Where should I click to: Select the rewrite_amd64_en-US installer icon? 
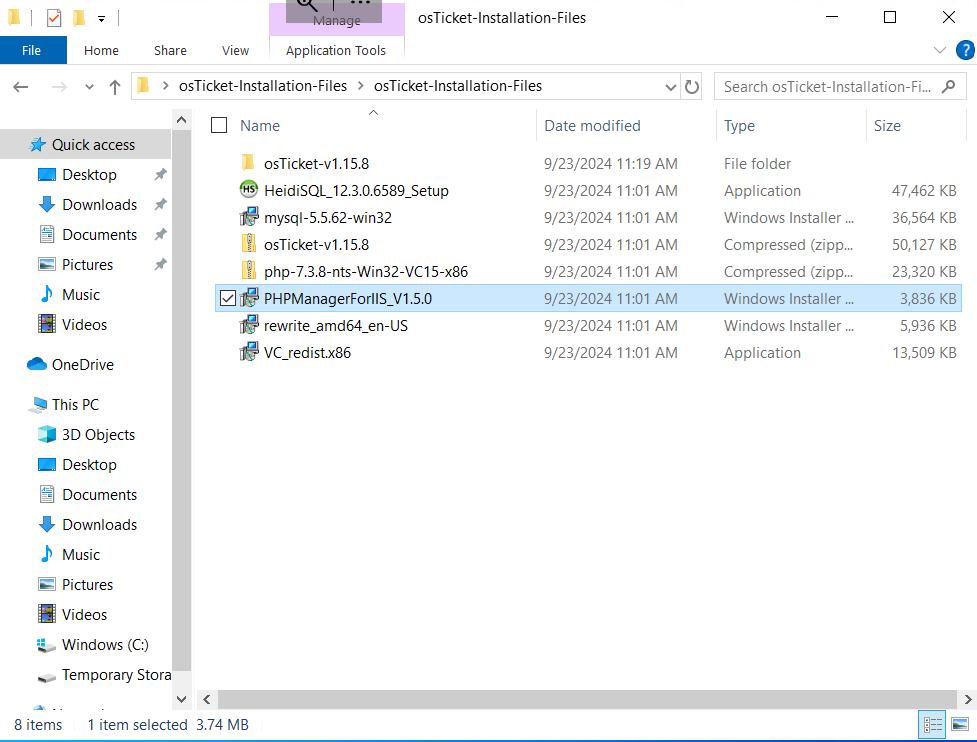pyautogui.click(x=249, y=325)
